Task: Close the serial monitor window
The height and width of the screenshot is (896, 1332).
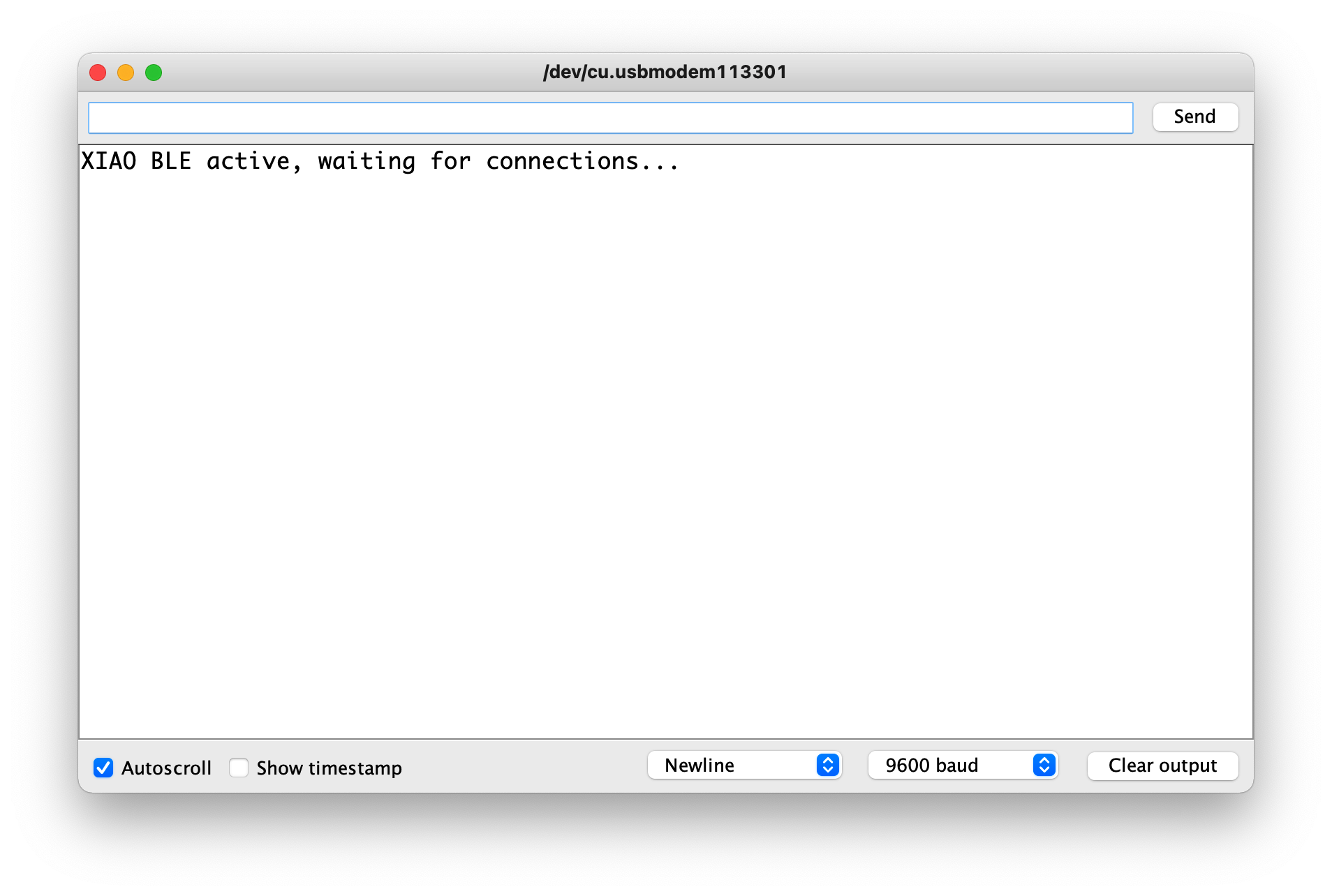Action: (98, 73)
